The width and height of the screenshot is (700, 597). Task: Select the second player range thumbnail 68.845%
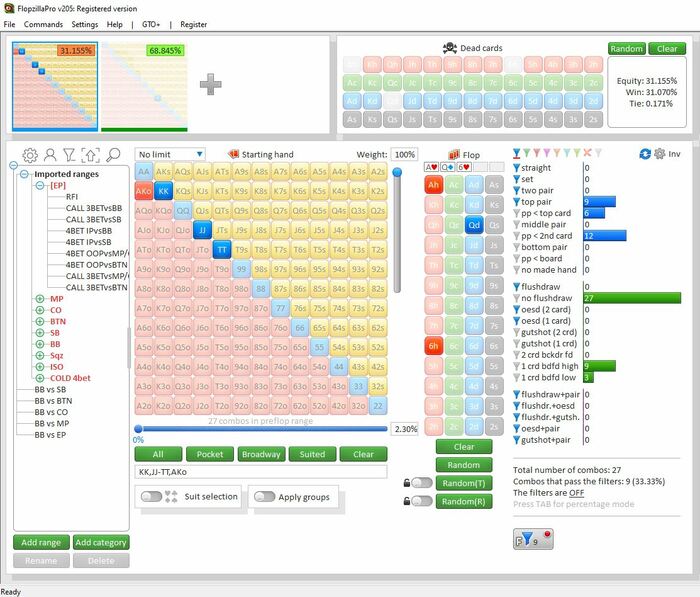coord(144,87)
